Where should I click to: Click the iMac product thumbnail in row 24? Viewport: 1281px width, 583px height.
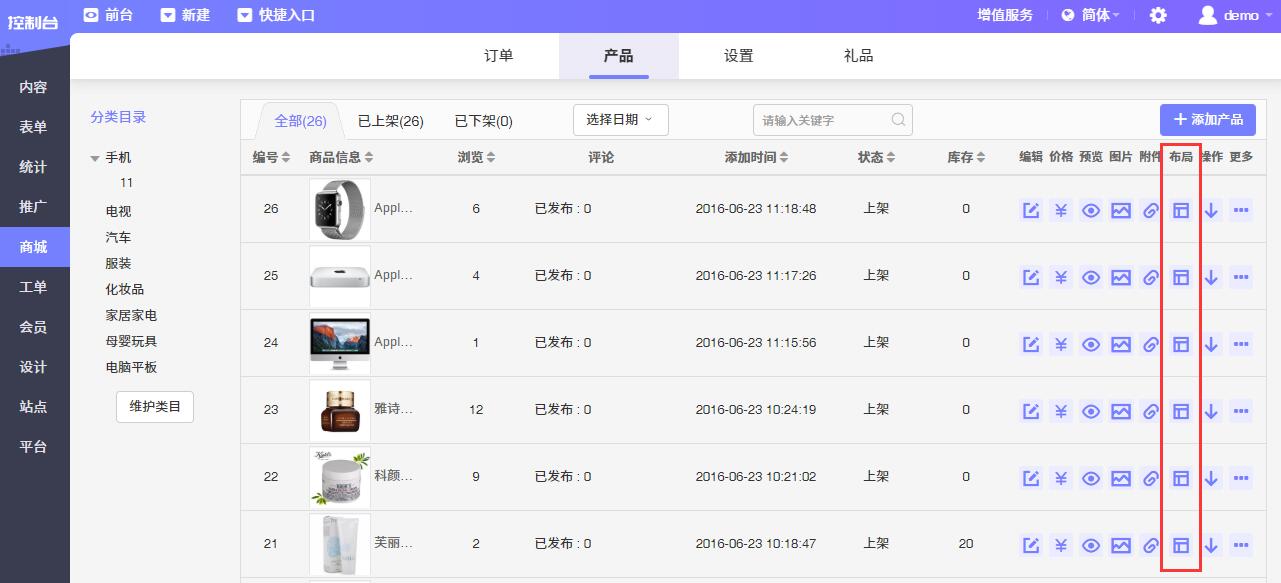[340, 343]
